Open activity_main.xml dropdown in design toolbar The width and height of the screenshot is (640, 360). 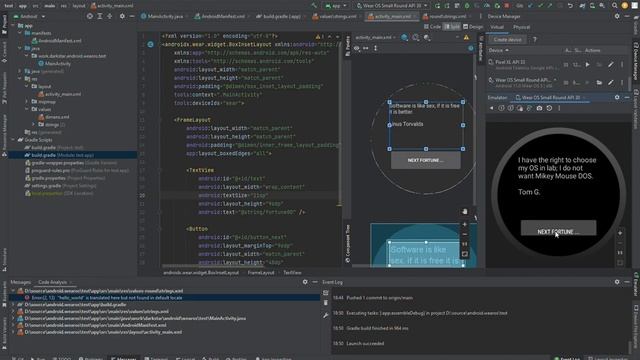pyautogui.click(x=376, y=38)
